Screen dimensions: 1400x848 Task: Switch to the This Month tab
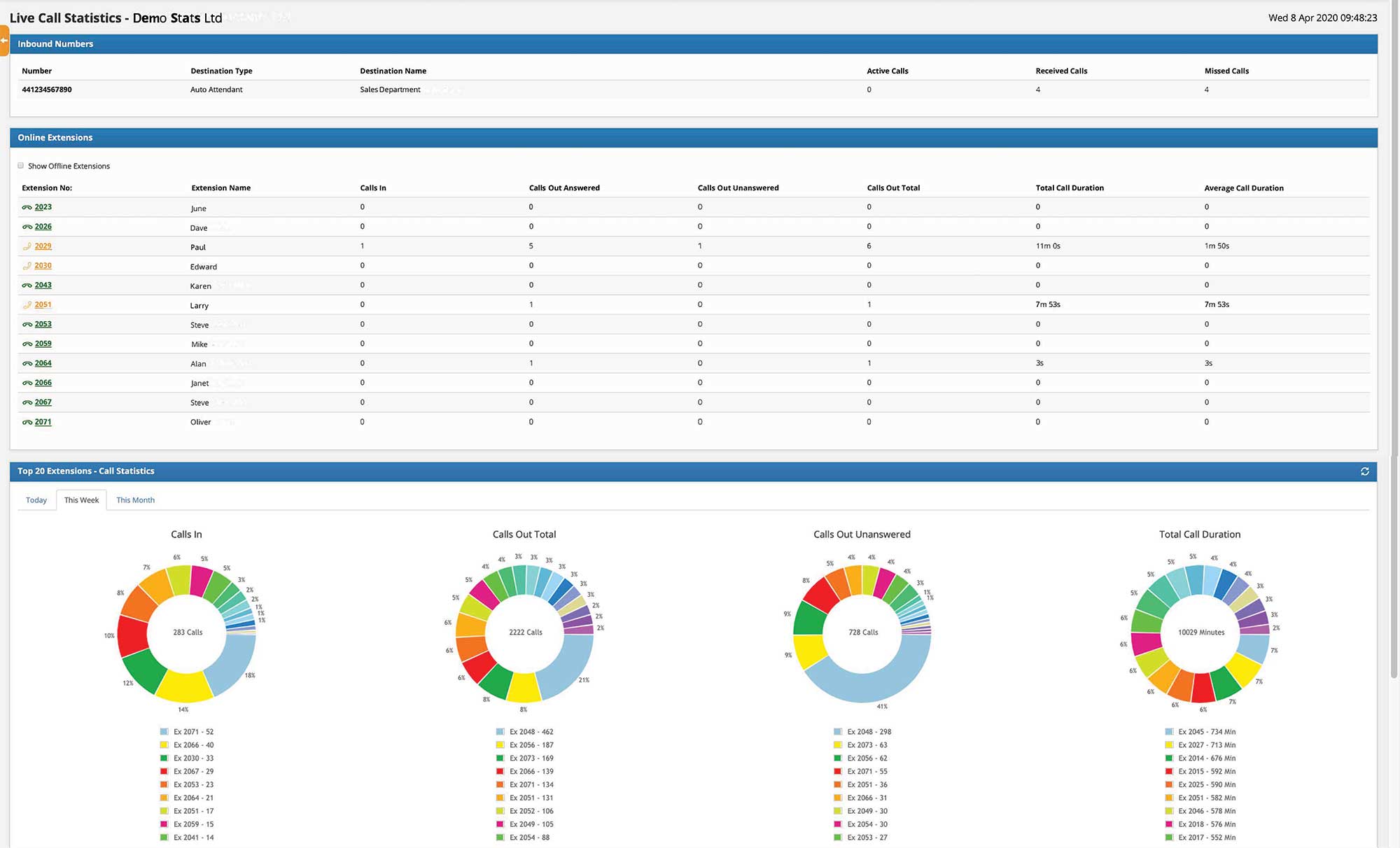click(x=135, y=500)
